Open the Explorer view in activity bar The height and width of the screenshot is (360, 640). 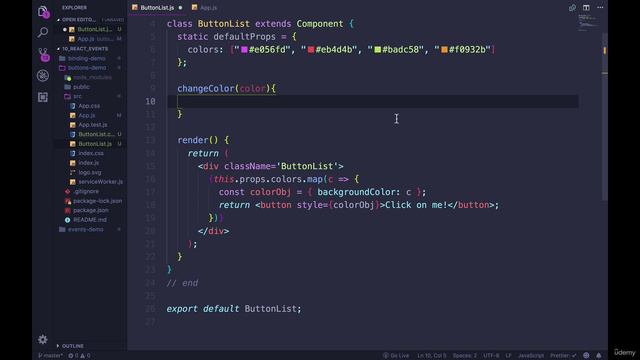(x=43, y=12)
